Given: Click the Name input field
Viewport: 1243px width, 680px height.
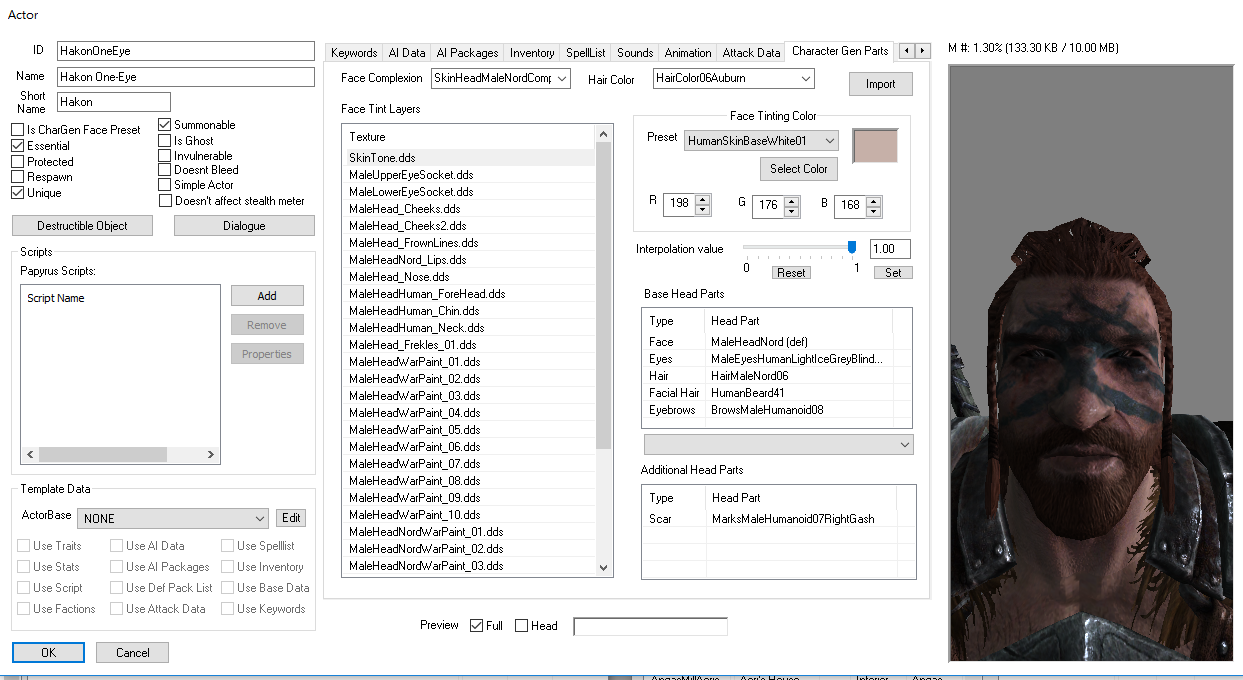Looking at the screenshot, I should [185, 77].
